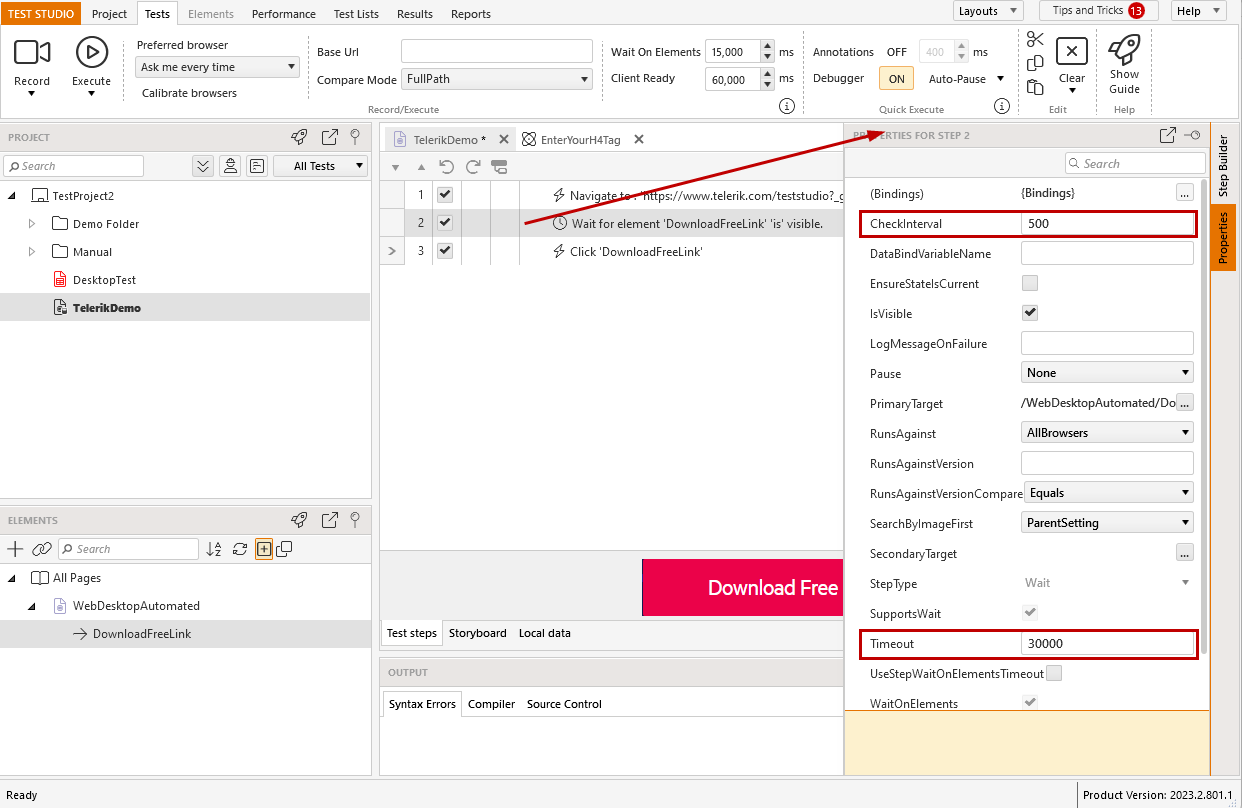The height and width of the screenshot is (808, 1242).
Task: Open the Preferred browser dropdown
Action: [217, 67]
